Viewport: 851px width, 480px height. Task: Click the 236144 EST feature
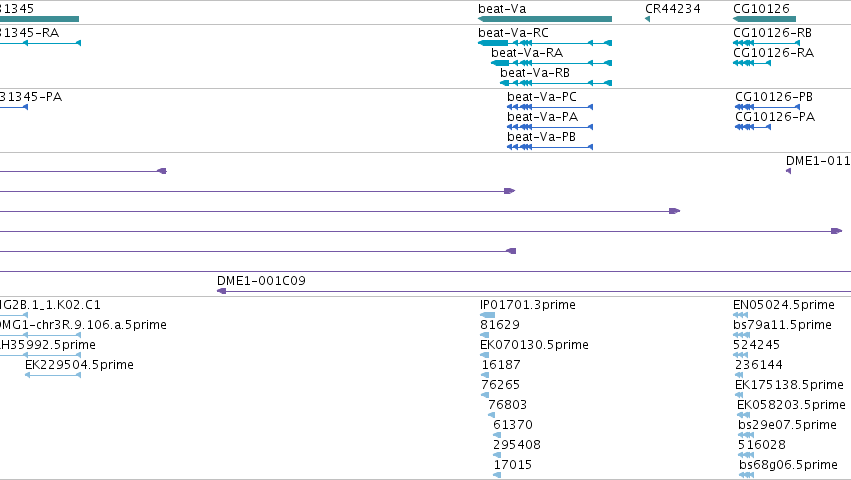point(739,375)
